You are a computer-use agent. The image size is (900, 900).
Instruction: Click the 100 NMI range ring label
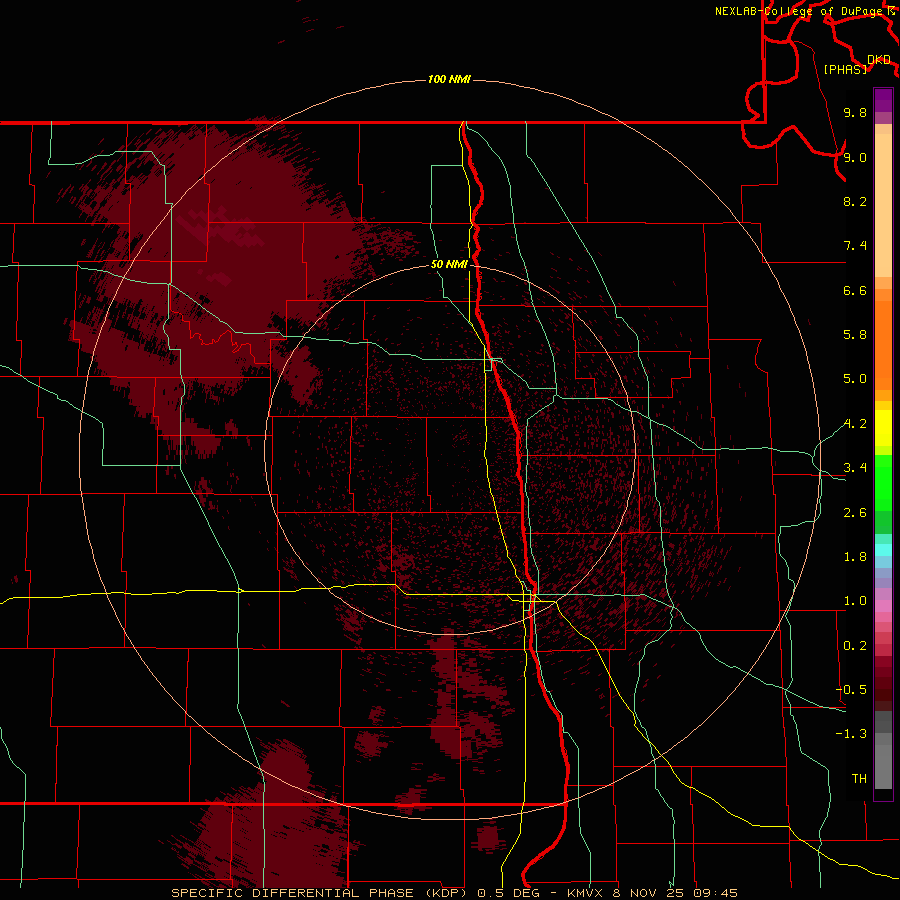(x=449, y=79)
